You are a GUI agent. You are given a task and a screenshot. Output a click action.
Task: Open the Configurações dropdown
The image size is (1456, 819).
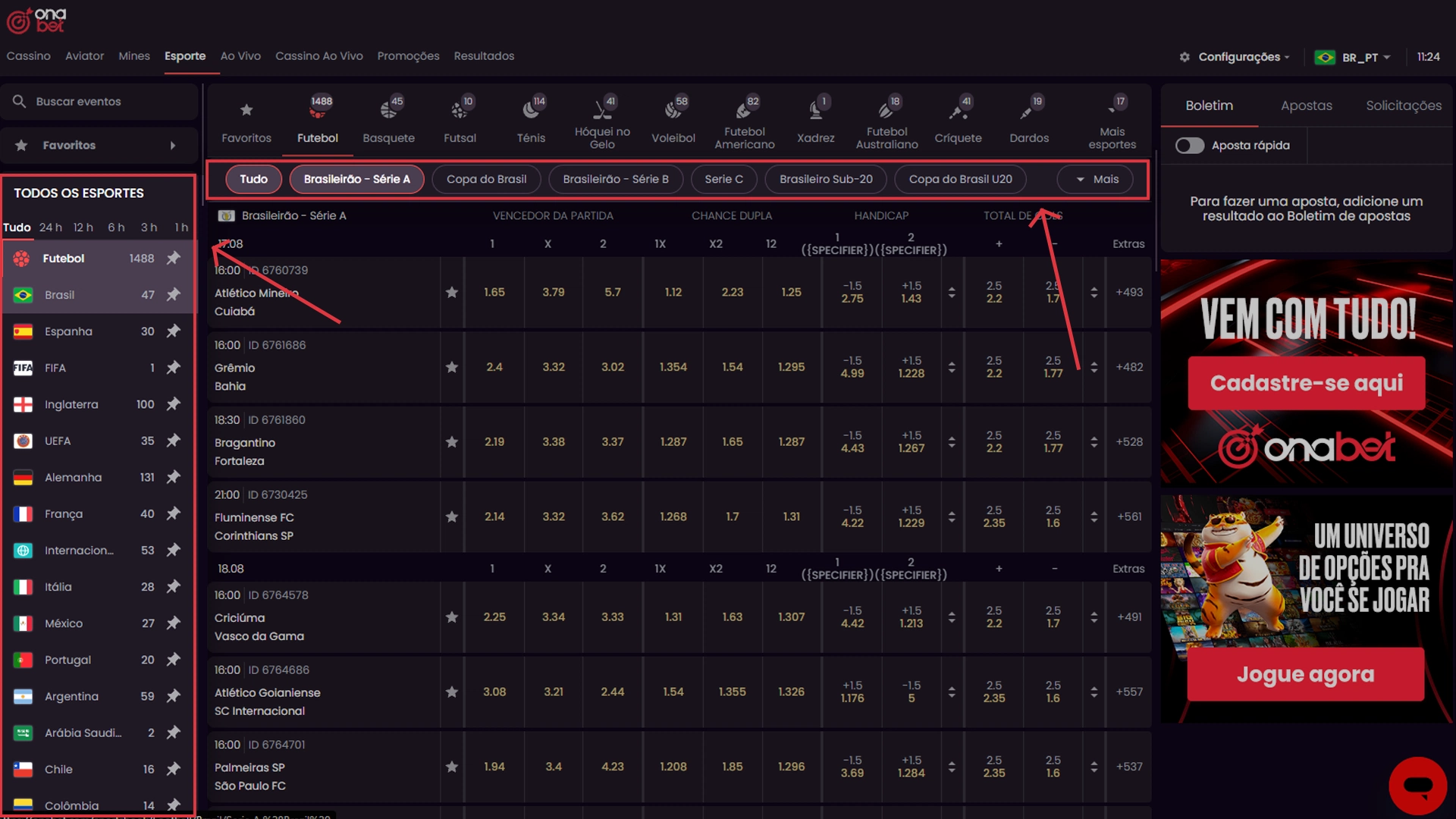[1234, 57]
